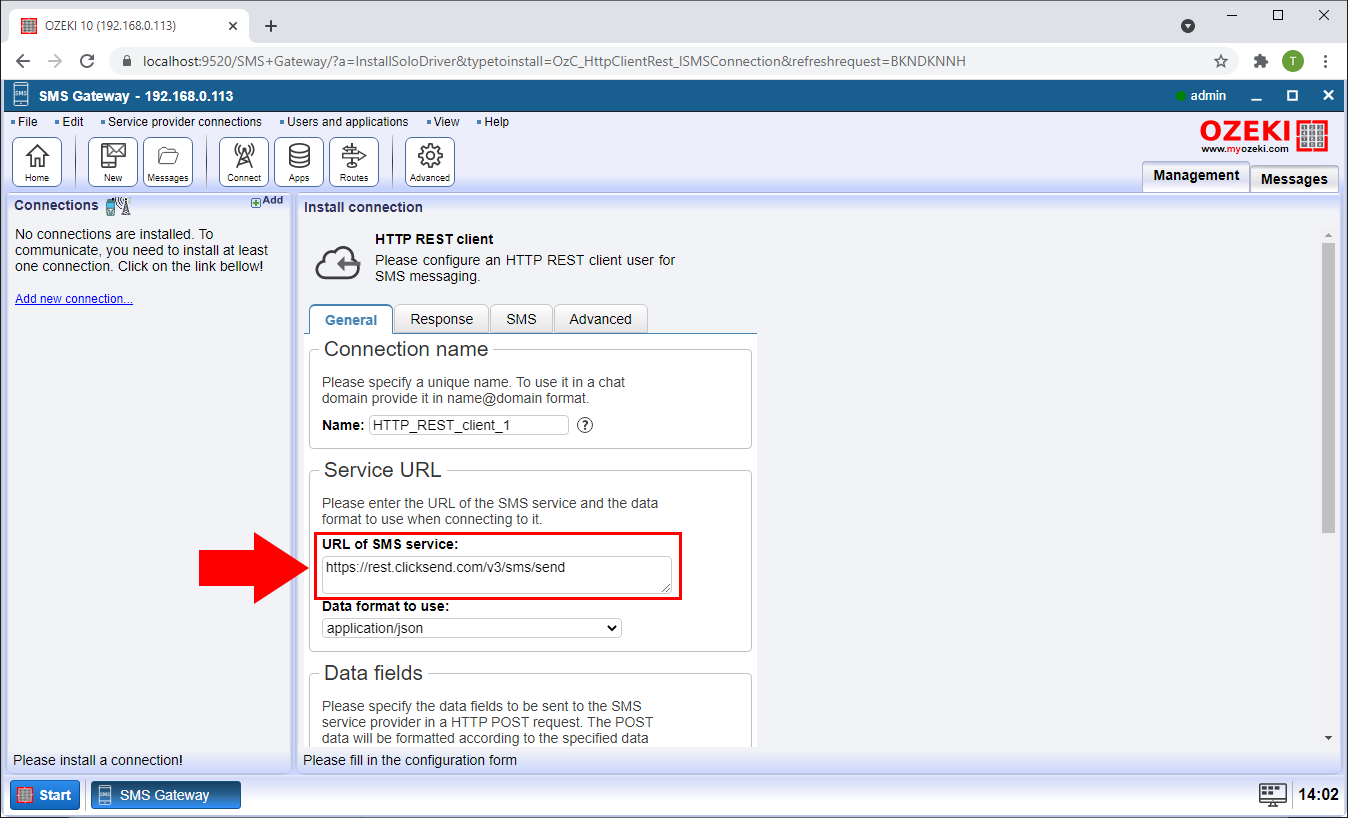Click the site info lock icon in address bar
Screen dimensions: 1348x818
click(x=127, y=61)
